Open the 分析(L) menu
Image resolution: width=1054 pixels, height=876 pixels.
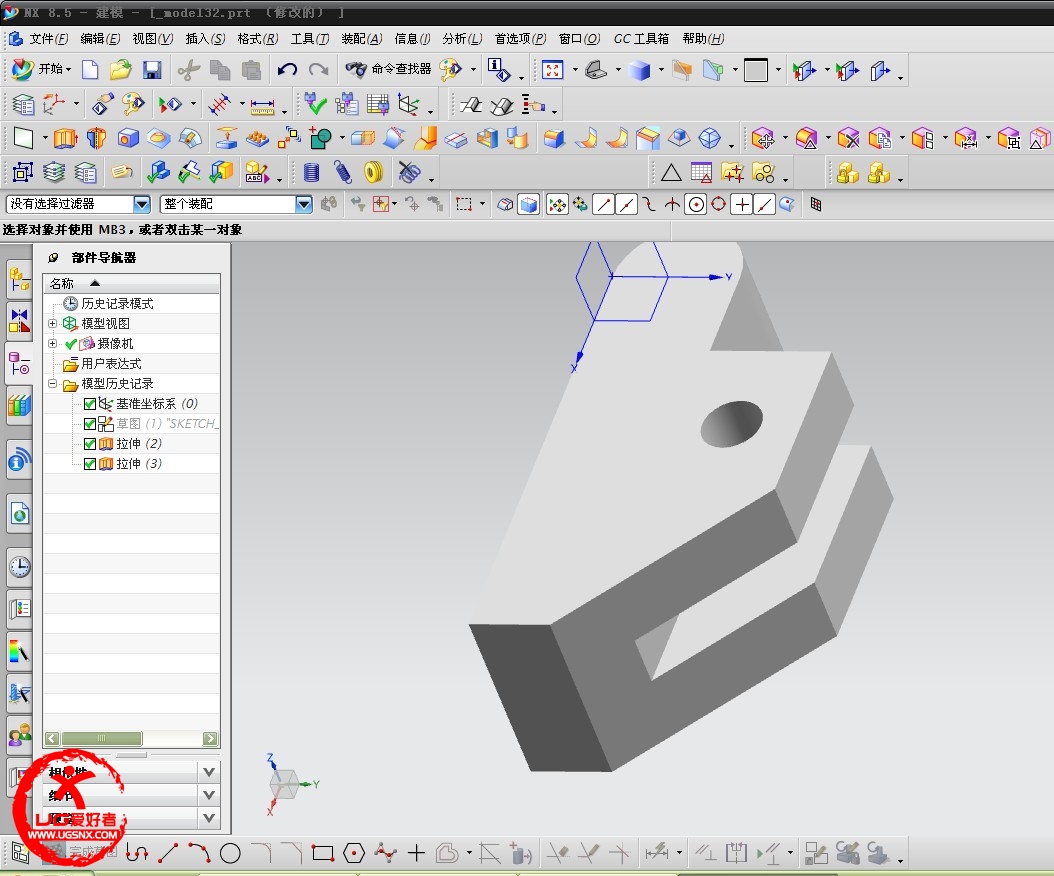click(x=462, y=39)
